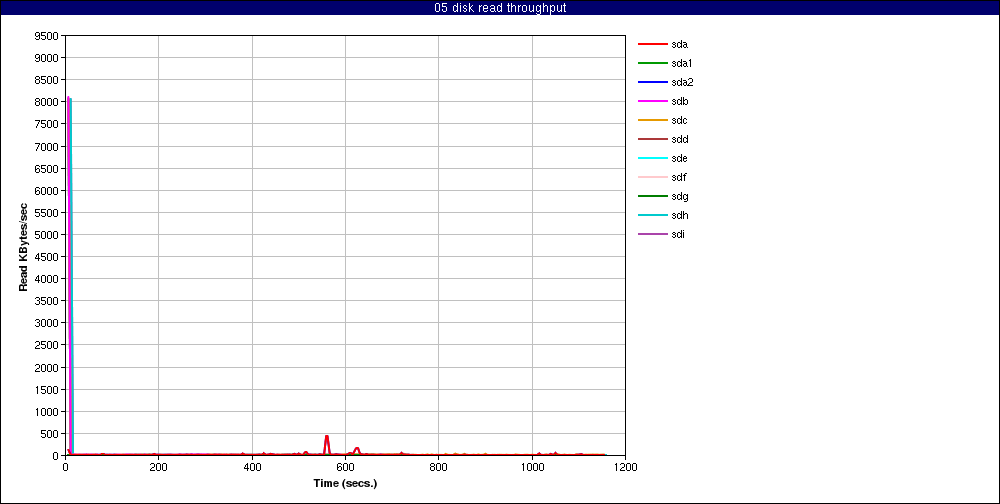Click the 8000 y-axis tick value

pos(47,102)
